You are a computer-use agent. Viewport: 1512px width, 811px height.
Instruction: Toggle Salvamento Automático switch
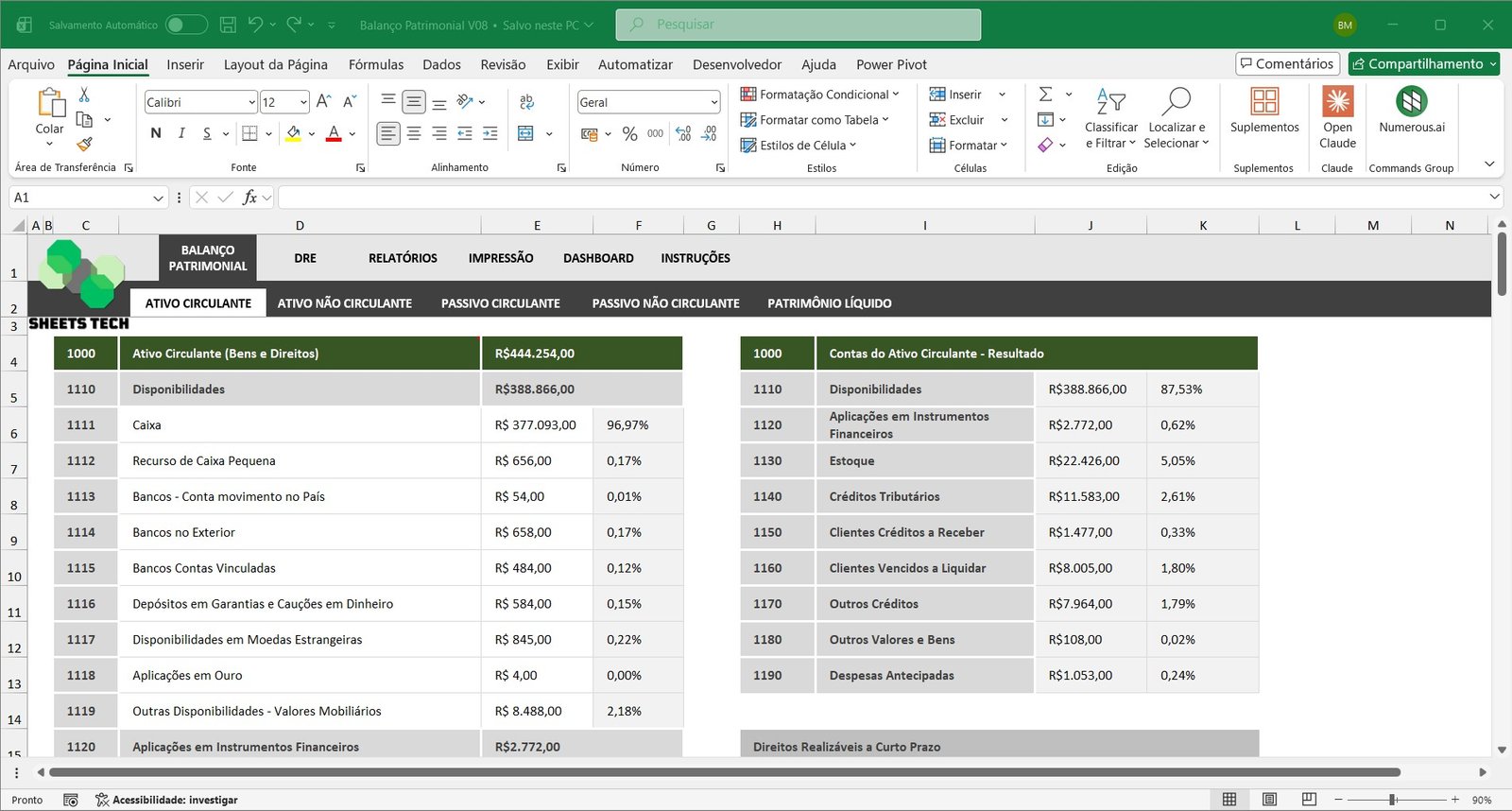pyautogui.click(x=186, y=25)
